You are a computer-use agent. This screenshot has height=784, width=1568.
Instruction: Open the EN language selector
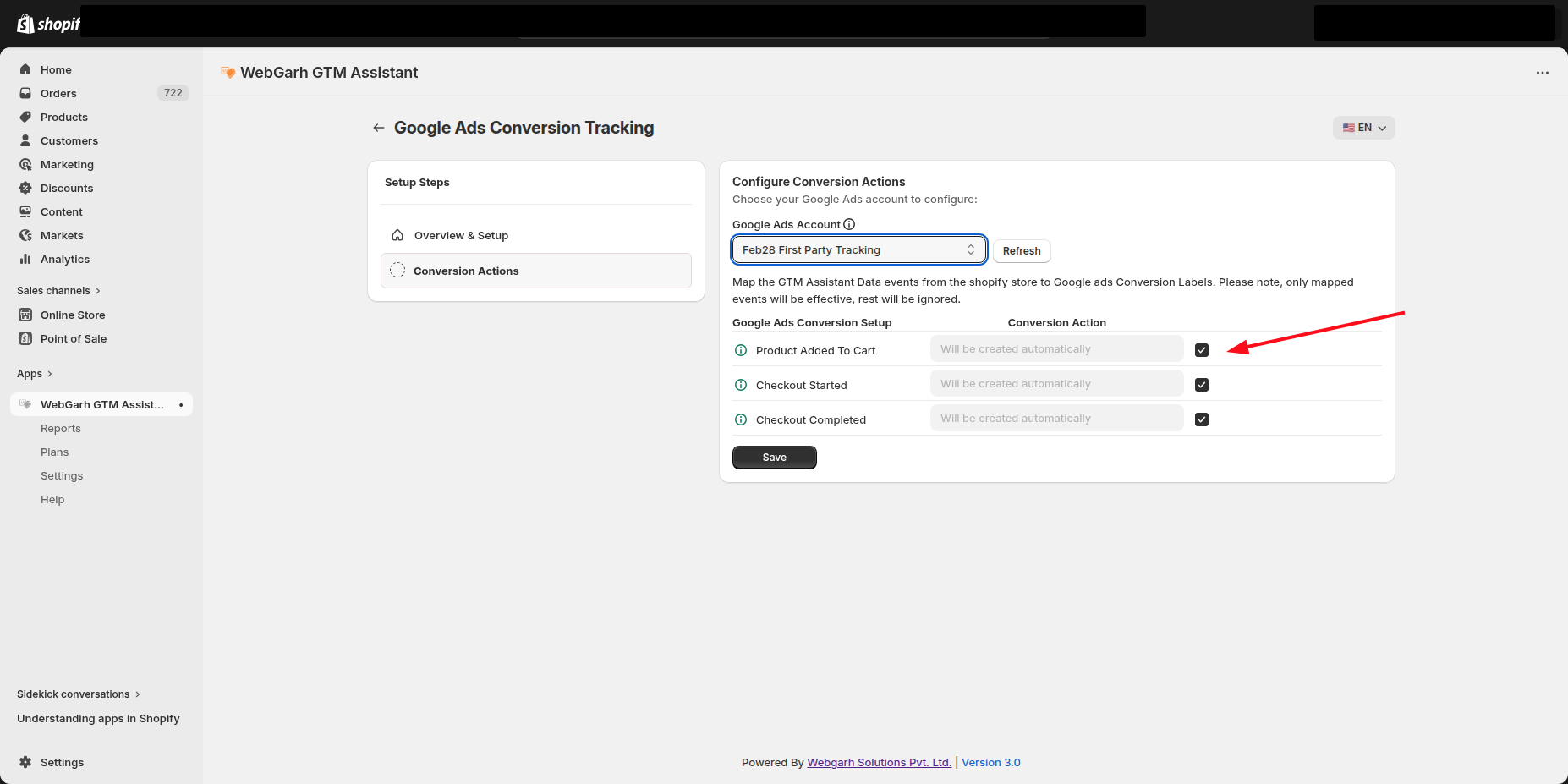1363,128
